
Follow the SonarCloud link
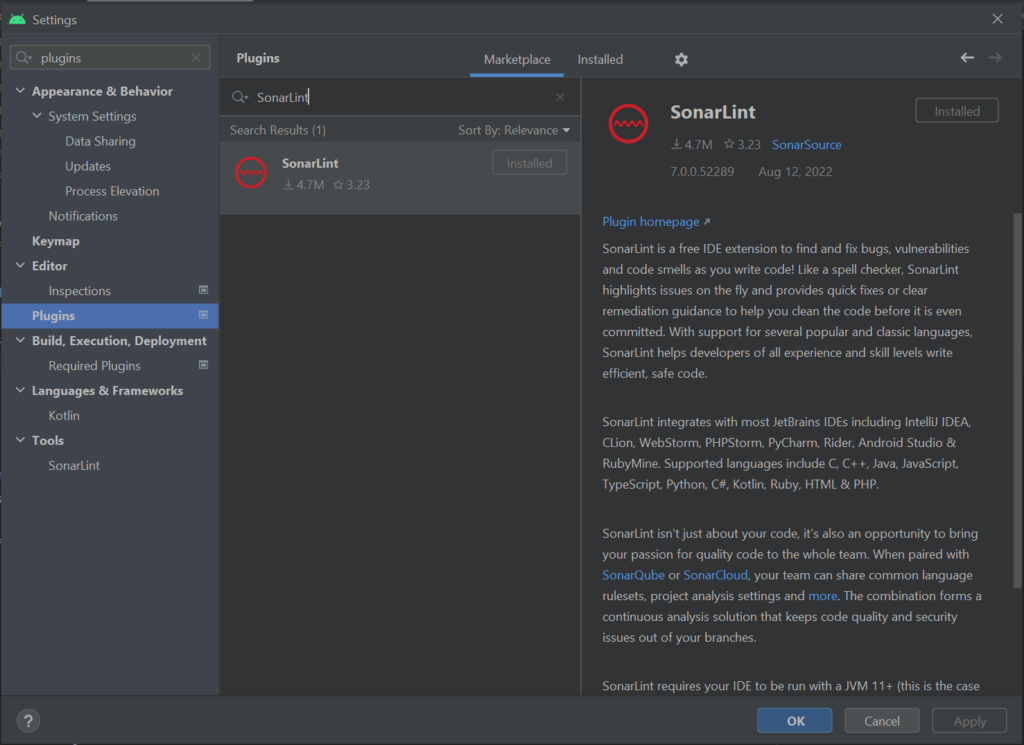(x=715, y=575)
